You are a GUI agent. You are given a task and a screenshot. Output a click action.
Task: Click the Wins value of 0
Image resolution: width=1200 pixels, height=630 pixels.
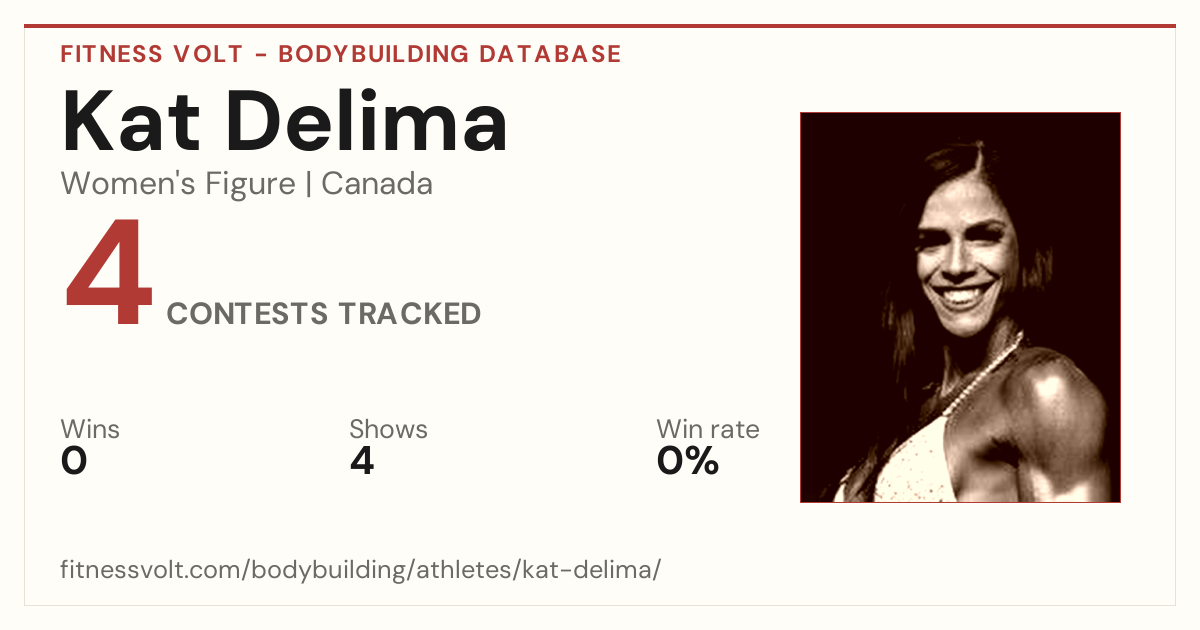point(74,461)
